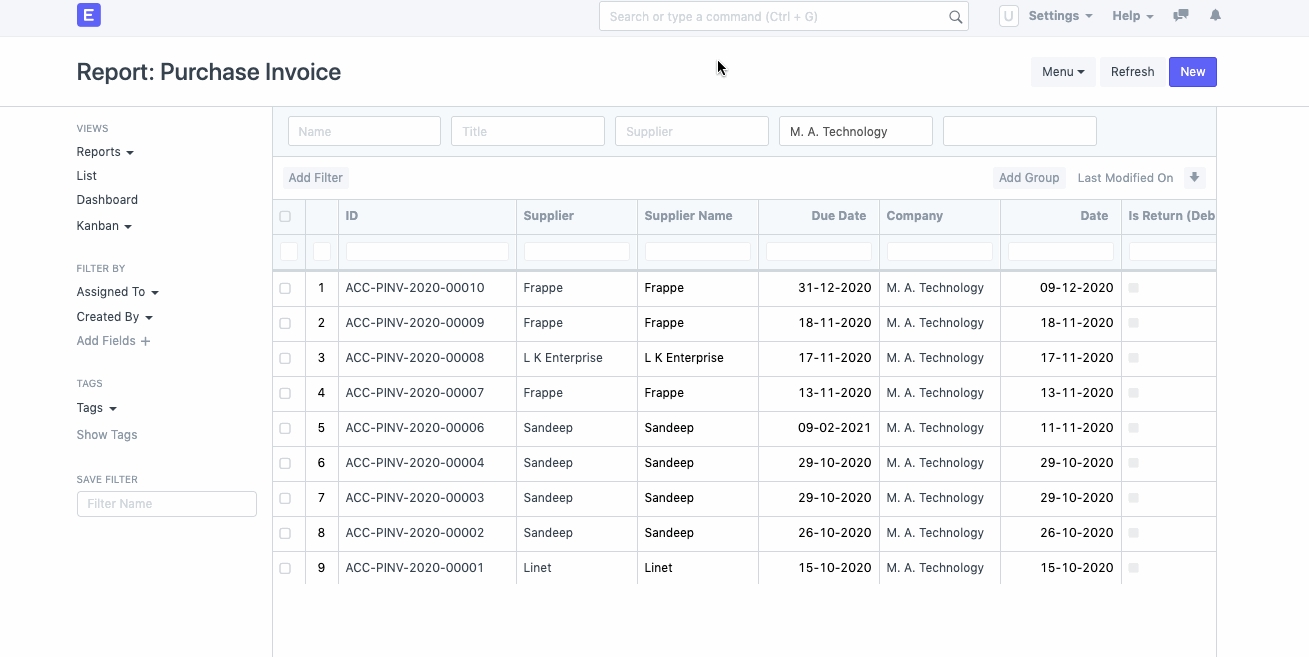Click the ERPNext home logo icon

(89, 15)
